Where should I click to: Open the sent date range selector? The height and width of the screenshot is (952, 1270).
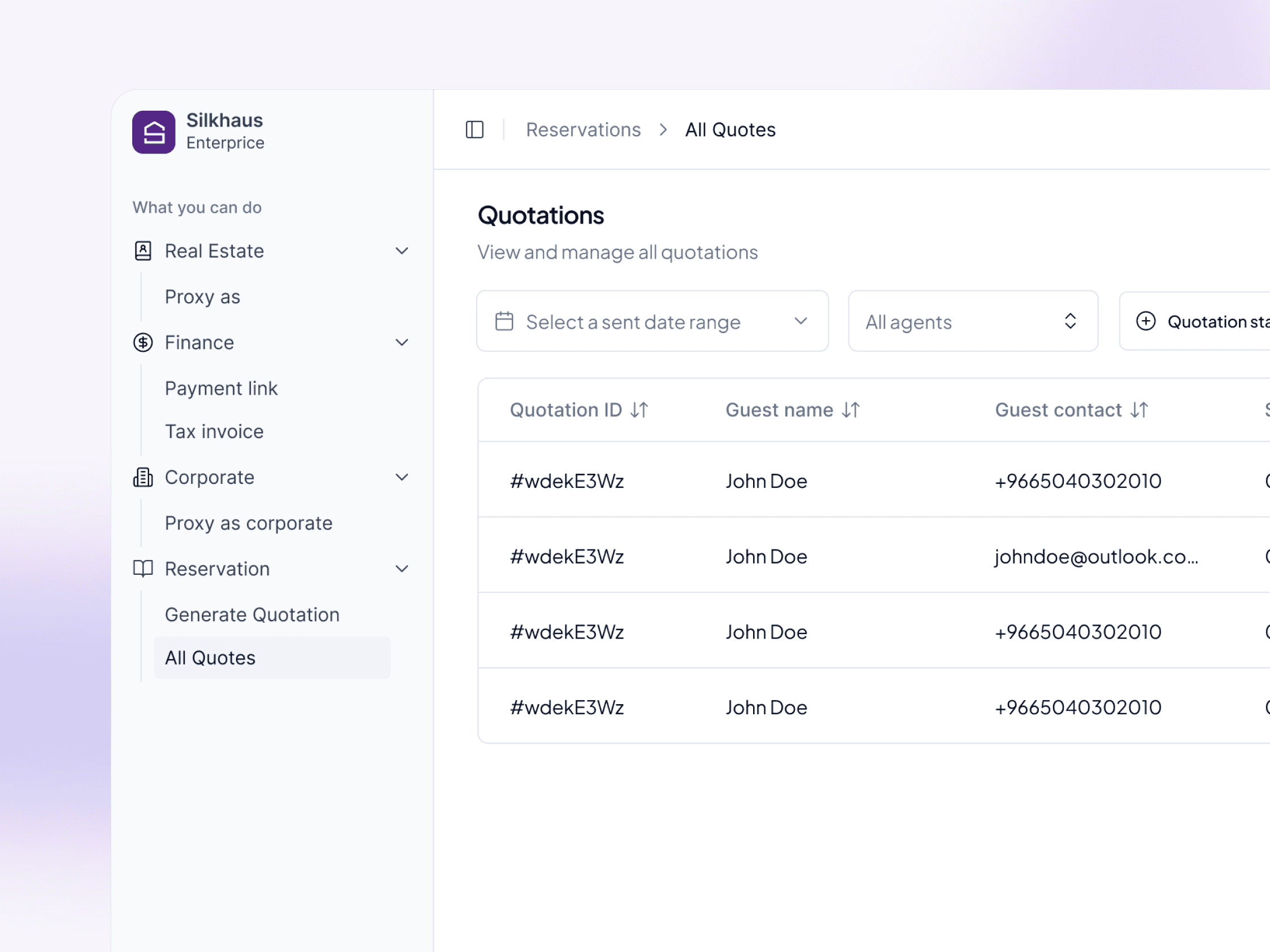652,321
